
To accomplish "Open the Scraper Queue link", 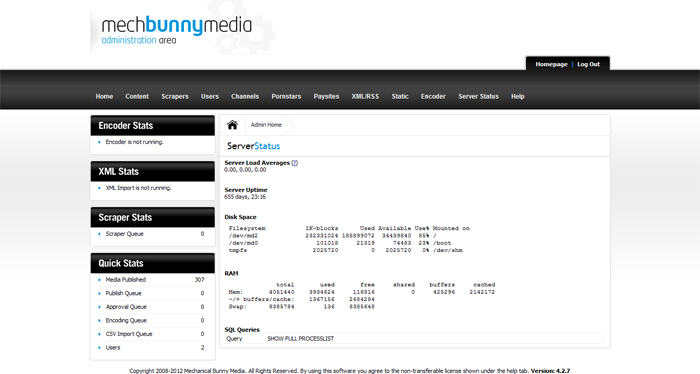I will click(125, 234).
